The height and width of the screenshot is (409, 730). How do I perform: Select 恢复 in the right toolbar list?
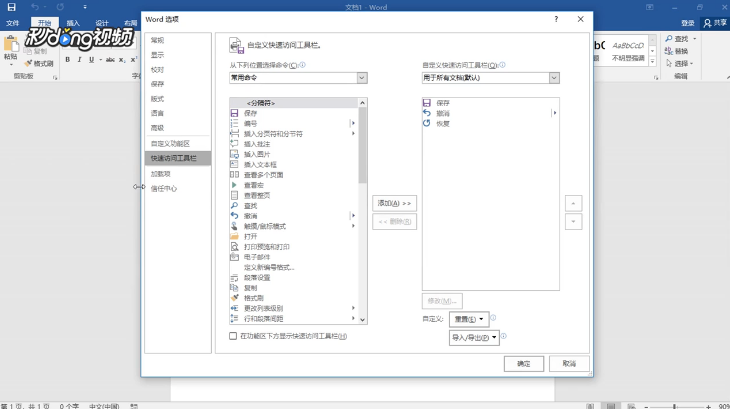[x=490, y=123]
